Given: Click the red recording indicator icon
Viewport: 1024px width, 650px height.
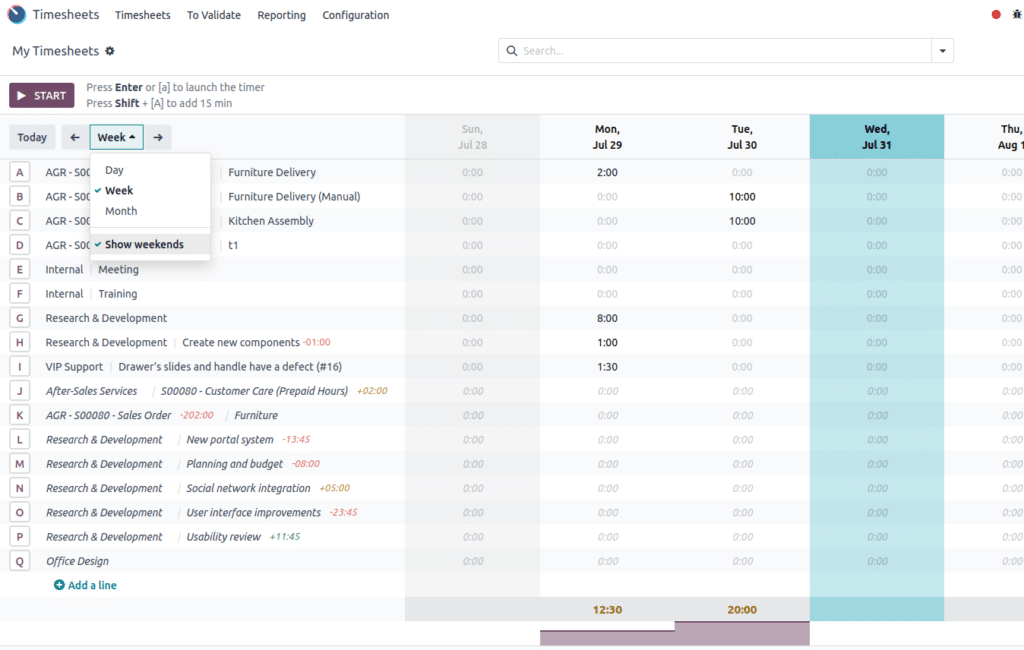Looking at the screenshot, I should (996, 14).
